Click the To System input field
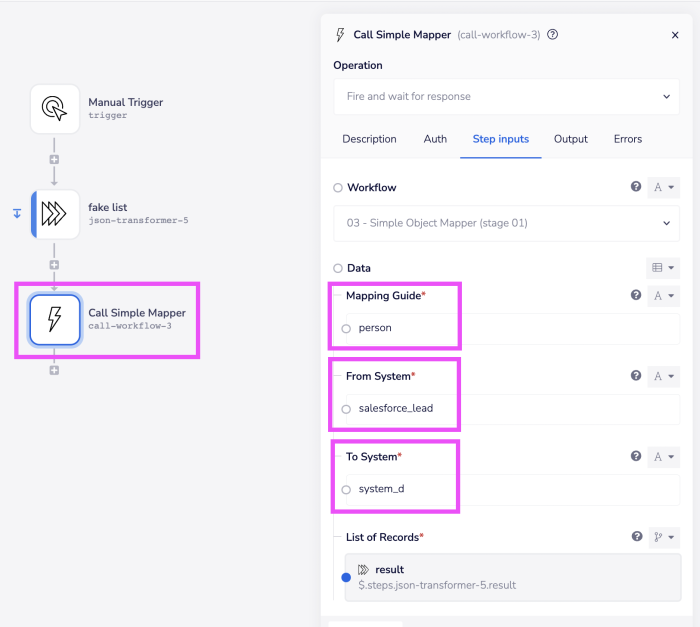The width and height of the screenshot is (700, 627). point(510,489)
